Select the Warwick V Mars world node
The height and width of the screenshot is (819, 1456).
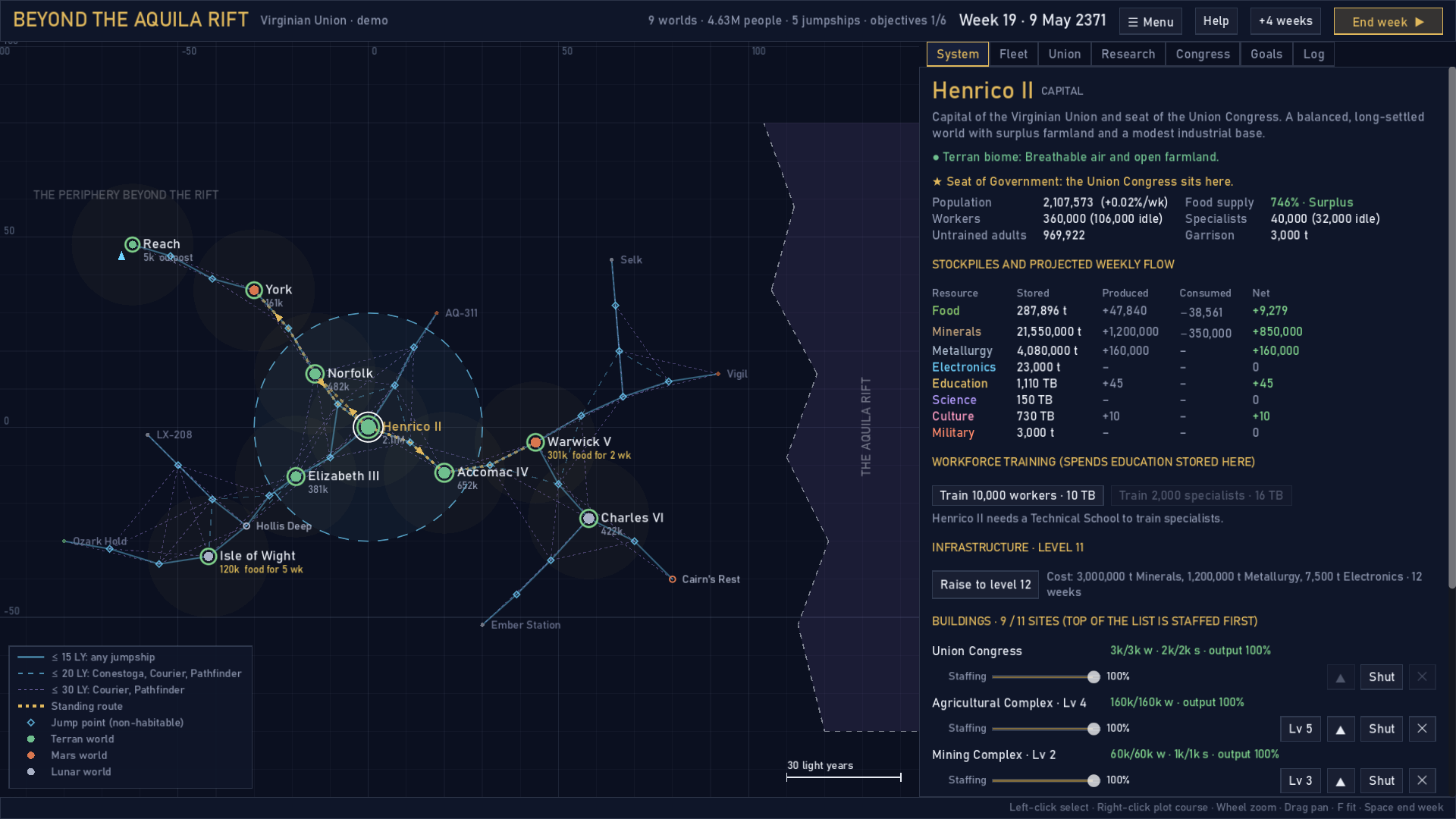(x=535, y=442)
